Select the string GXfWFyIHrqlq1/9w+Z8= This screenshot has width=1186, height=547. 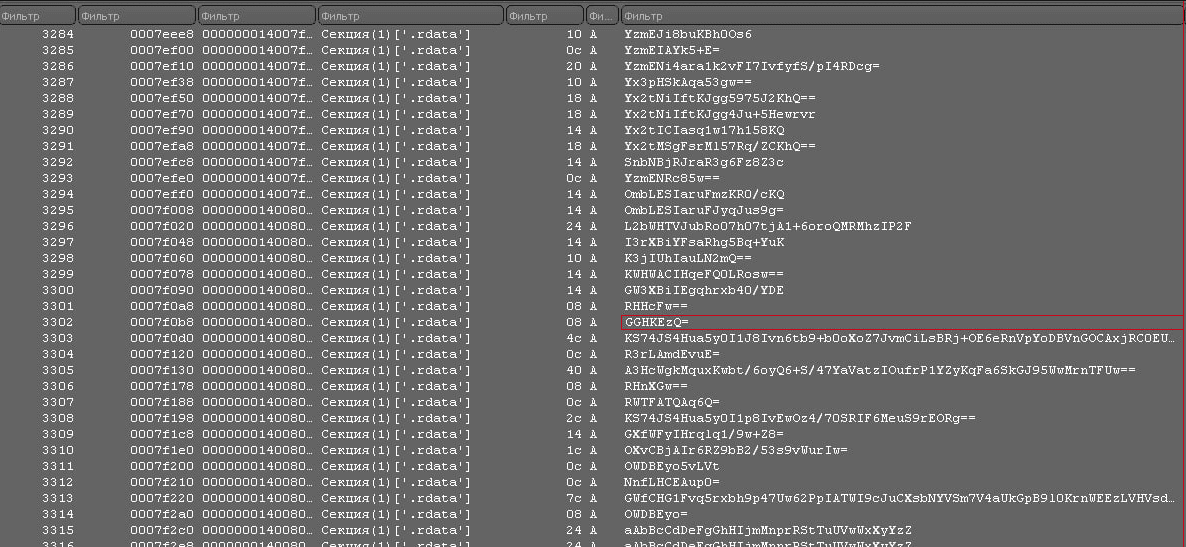704,434
